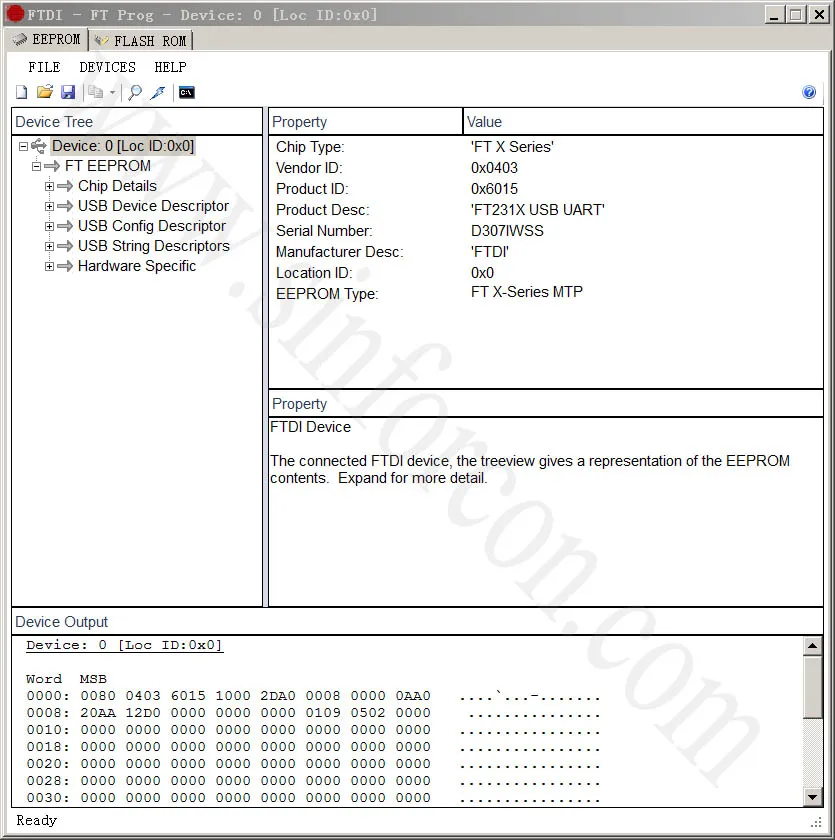Close the FT Prog window
The image size is (835, 840).
[819, 14]
